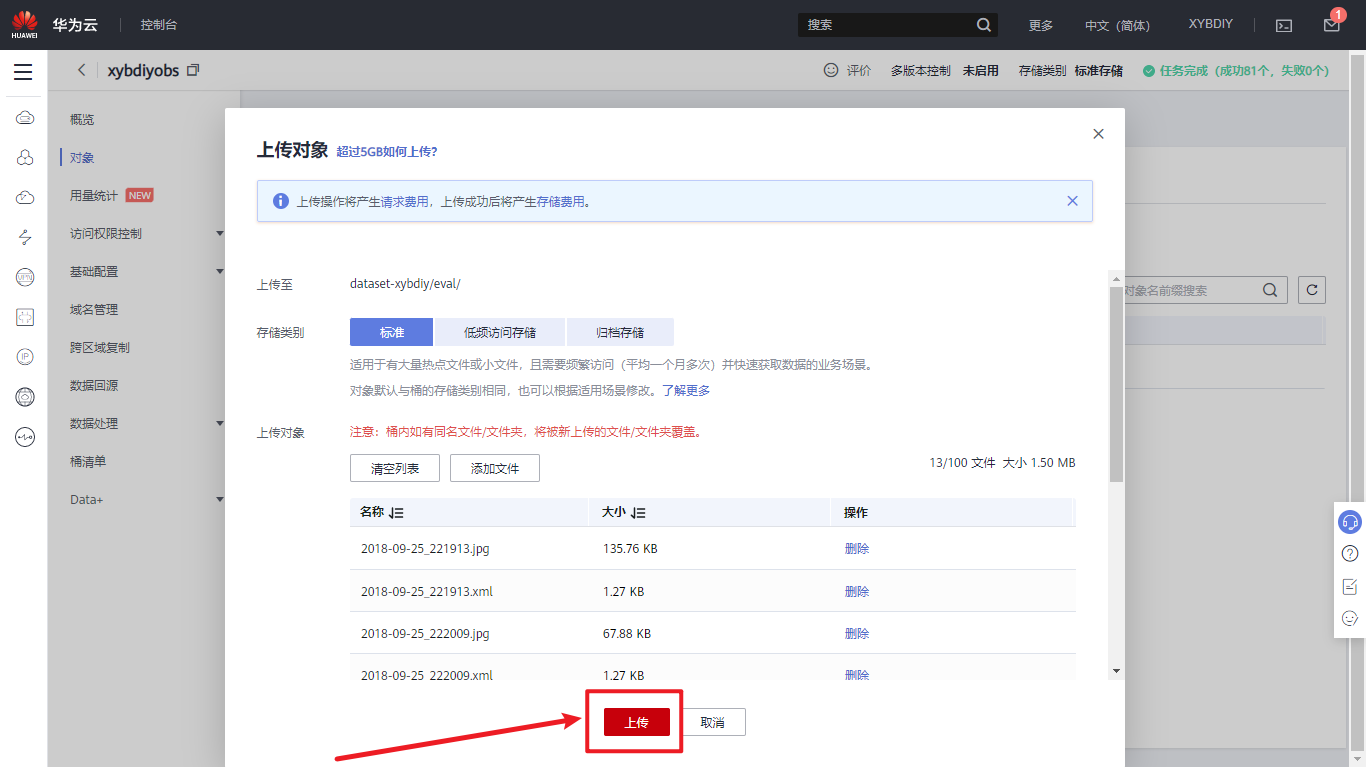Viewport: 1366px width, 767px height.
Task: Click the 取消 button
Action: 712,722
